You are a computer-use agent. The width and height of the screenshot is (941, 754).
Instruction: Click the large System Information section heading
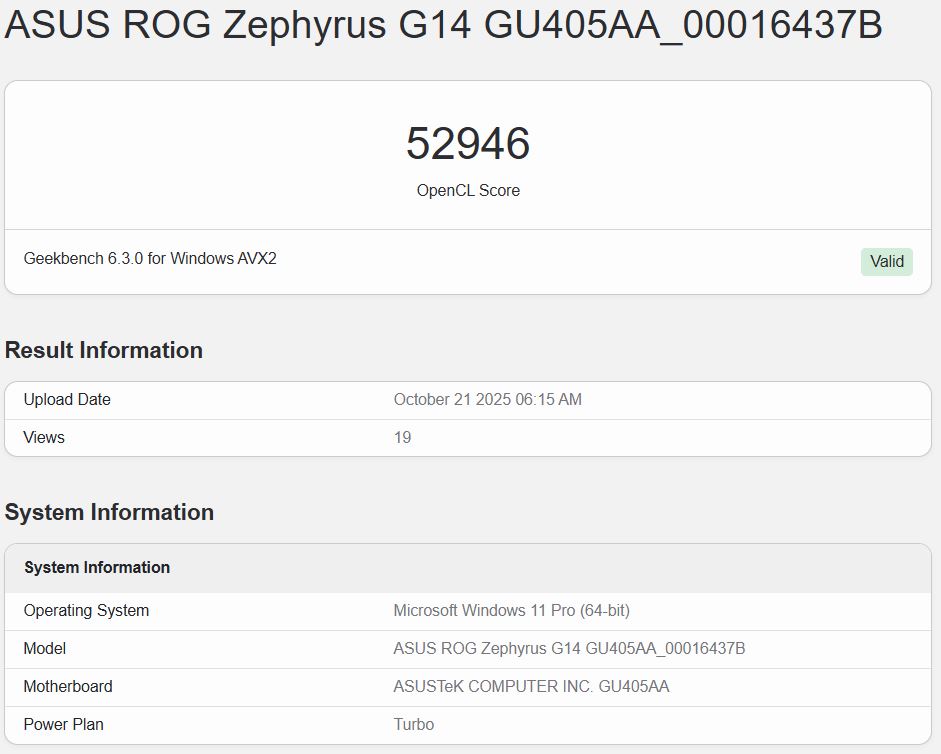pos(109,512)
